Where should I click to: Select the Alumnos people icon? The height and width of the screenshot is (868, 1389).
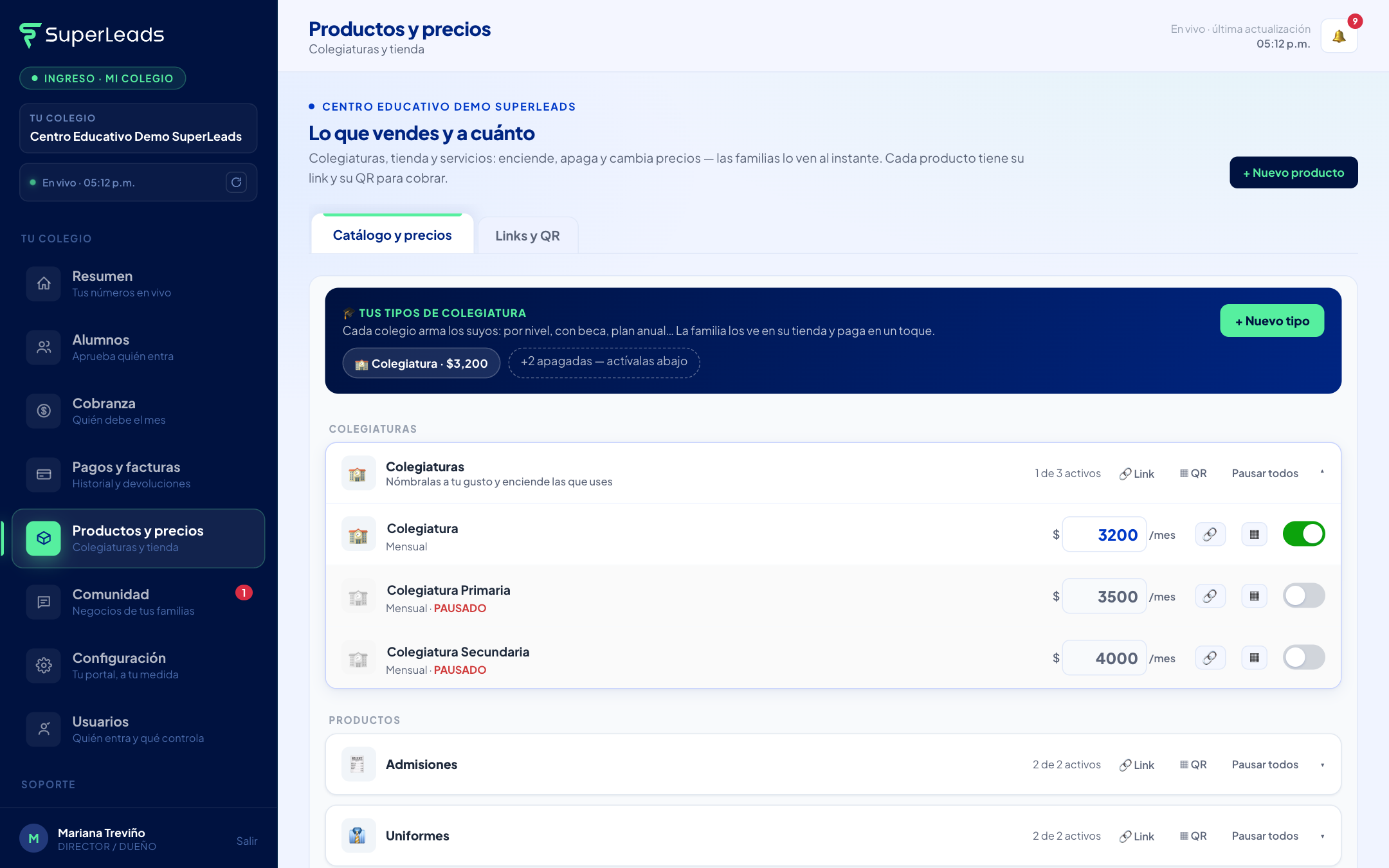[44, 347]
